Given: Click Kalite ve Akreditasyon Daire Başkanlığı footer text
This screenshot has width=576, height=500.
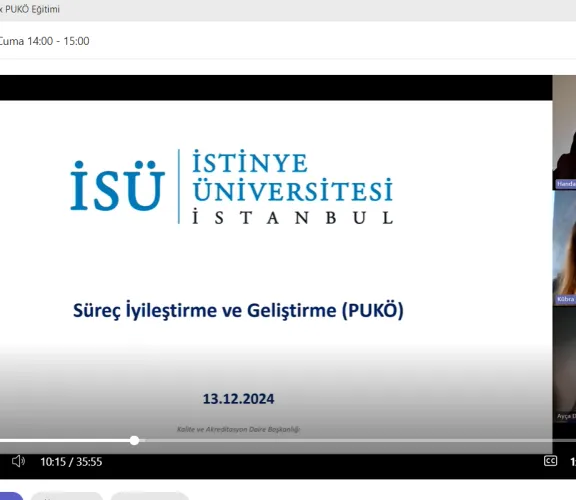Looking at the screenshot, I should (238, 429).
